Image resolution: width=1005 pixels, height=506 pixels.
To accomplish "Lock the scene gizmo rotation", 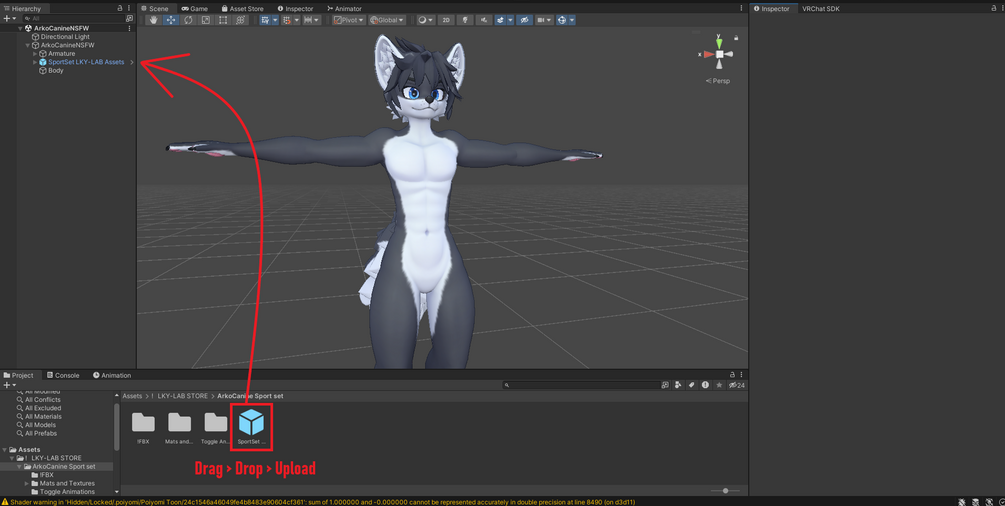I will tap(736, 38).
